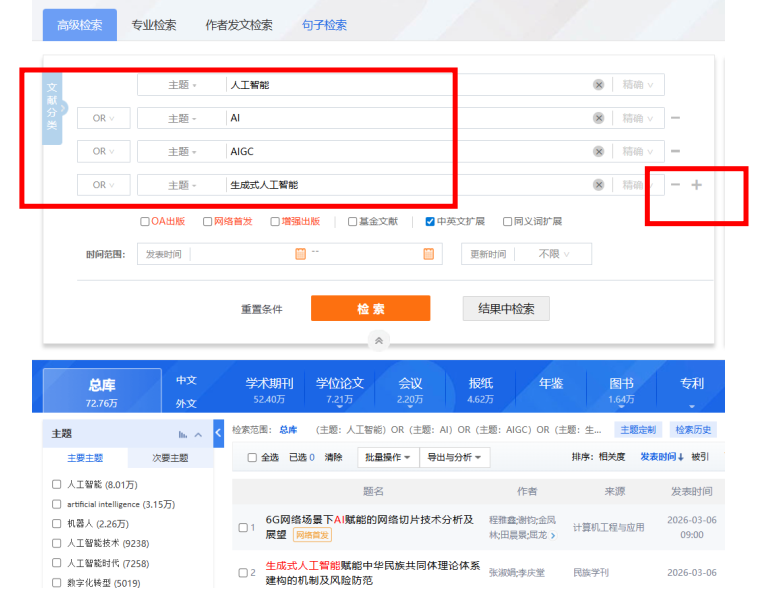This screenshot has width=774, height=595.
Task: Show the 主题 chart visualization icon
Action: pos(183,434)
